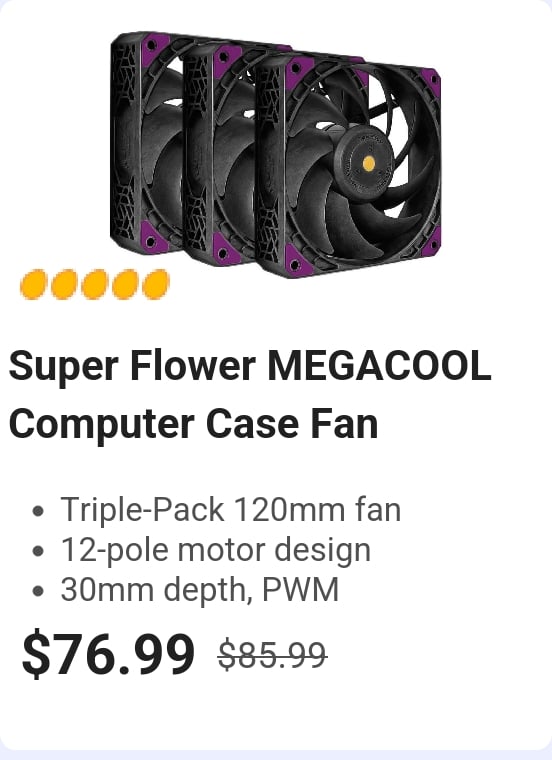Open the triple fan product image
The image size is (552, 760).
276,154
